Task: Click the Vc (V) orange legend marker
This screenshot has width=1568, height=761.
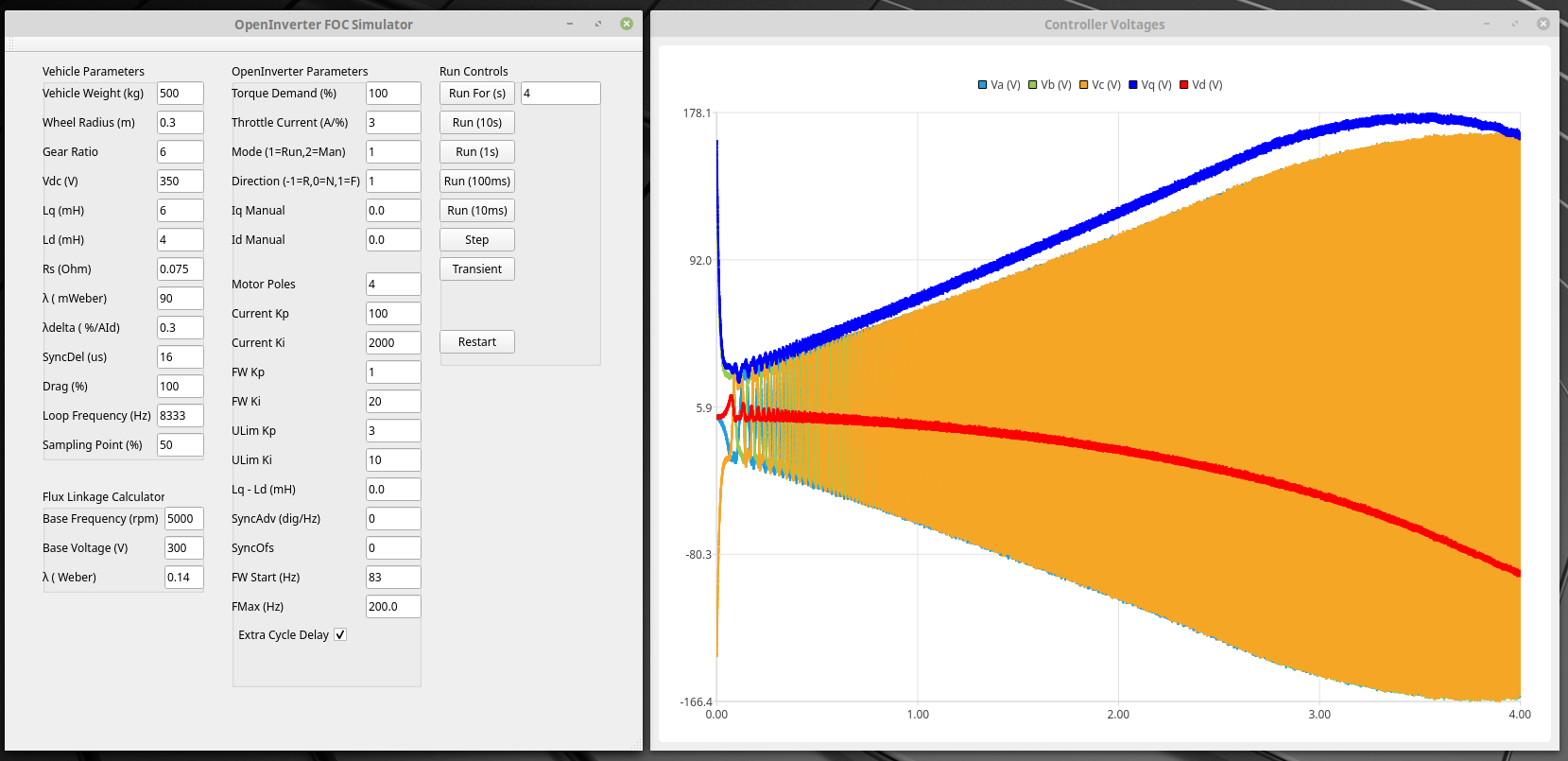Action: coord(1084,85)
